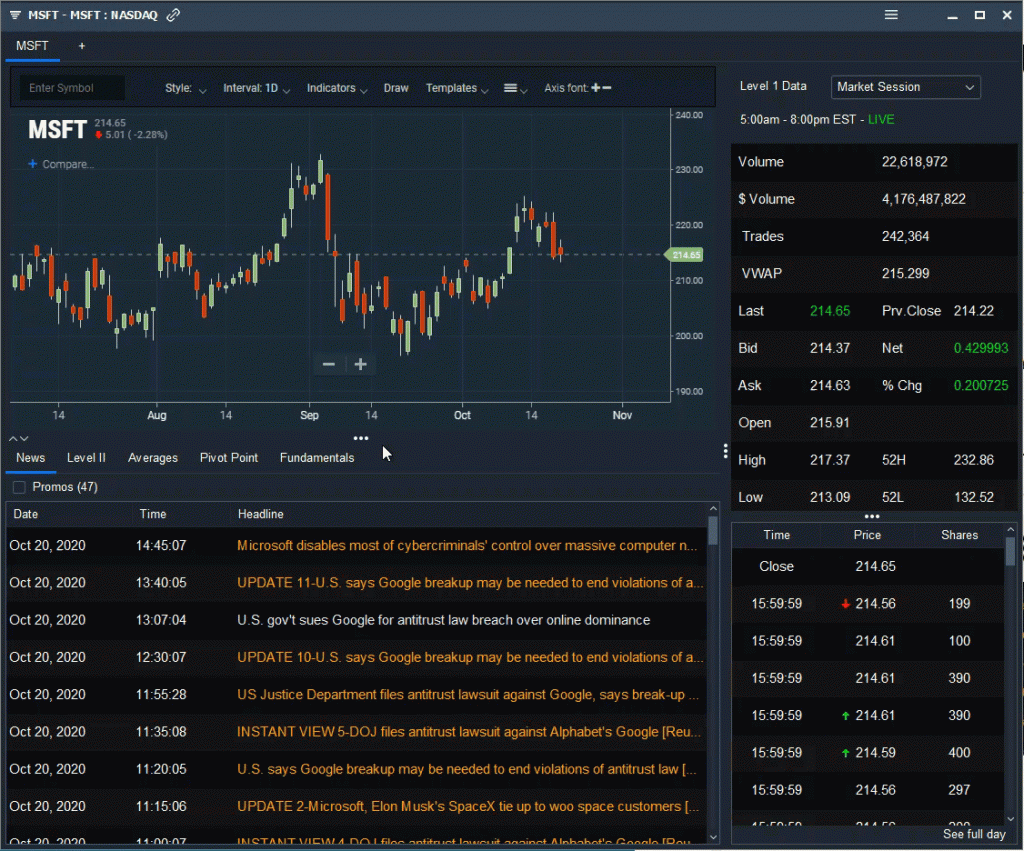Toggle the Promos checkbox in News panel
The height and width of the screenshot is (851, 1024).
tap(17, 486)
